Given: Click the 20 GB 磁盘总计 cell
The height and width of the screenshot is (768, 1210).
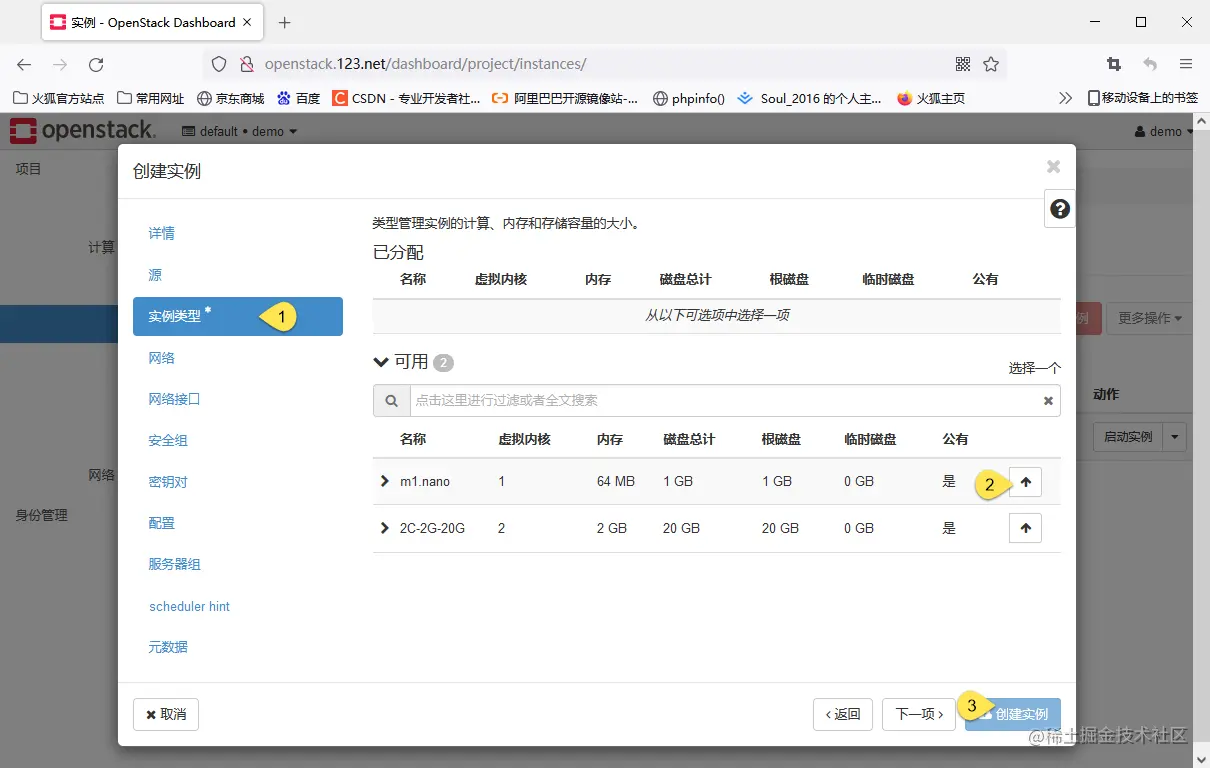Looking at the screenshot, I should click(x=681, y=528).
